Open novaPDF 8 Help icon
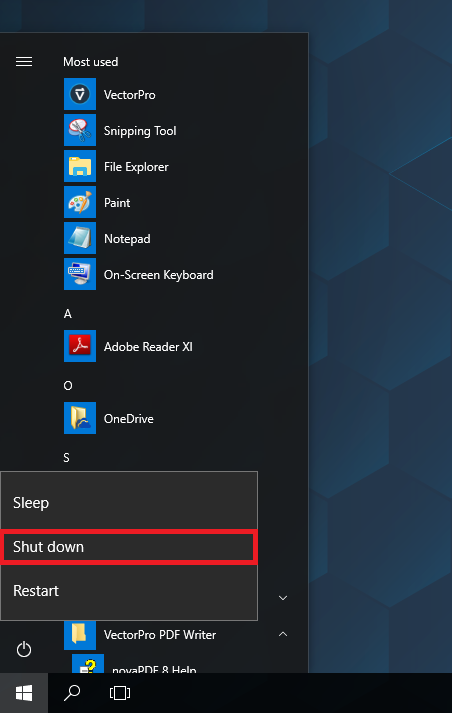The image size is (452, 713). (x=88, y=664)
